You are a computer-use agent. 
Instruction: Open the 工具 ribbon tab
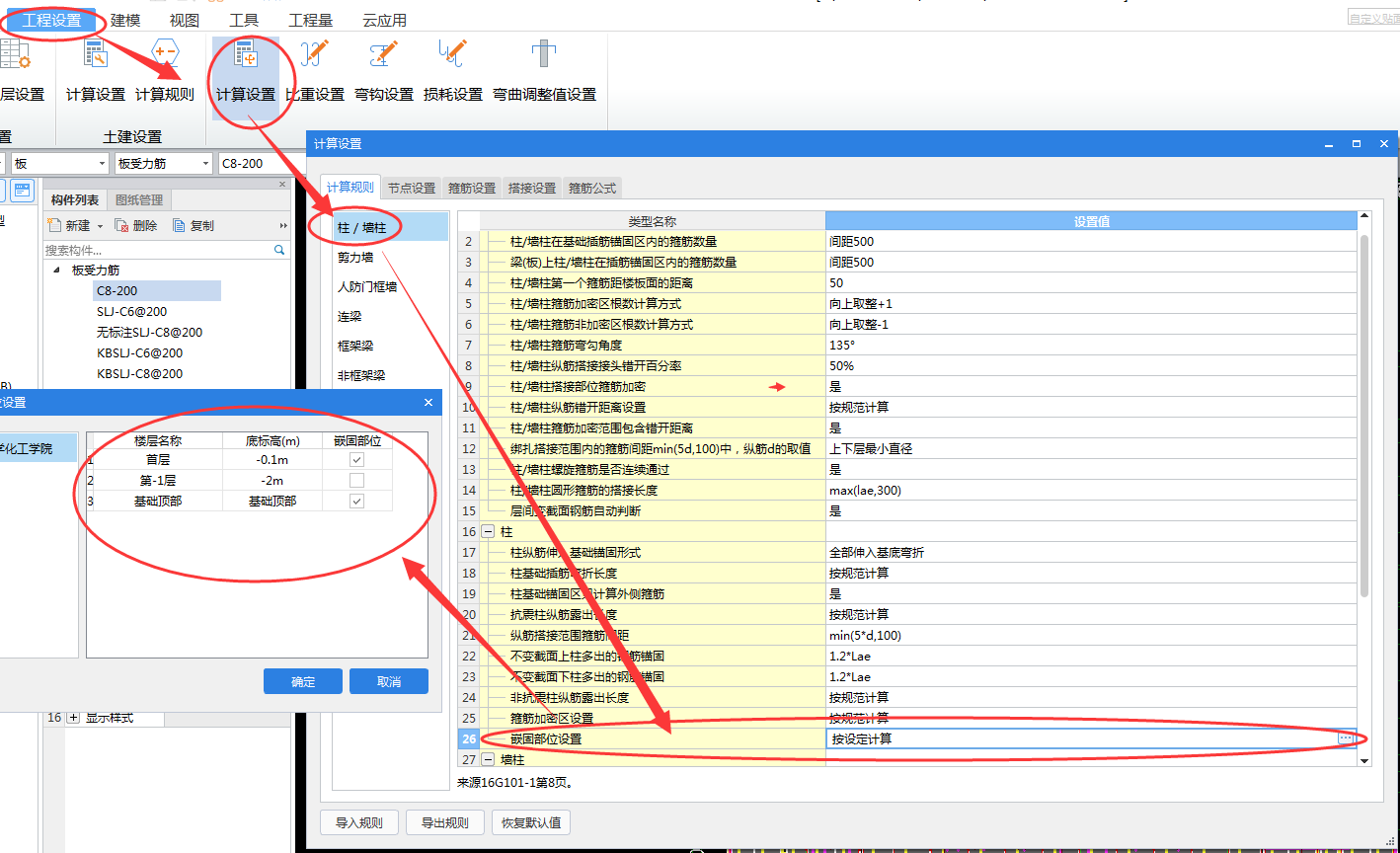point(244,20)
